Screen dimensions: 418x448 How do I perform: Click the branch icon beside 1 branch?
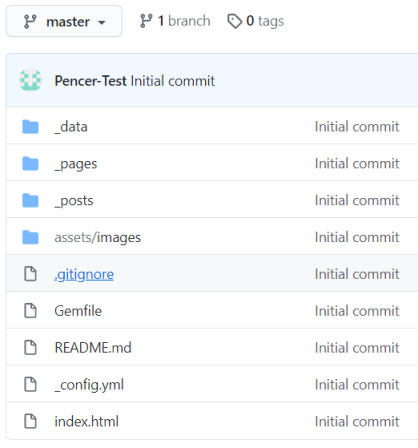pos(146,21)
